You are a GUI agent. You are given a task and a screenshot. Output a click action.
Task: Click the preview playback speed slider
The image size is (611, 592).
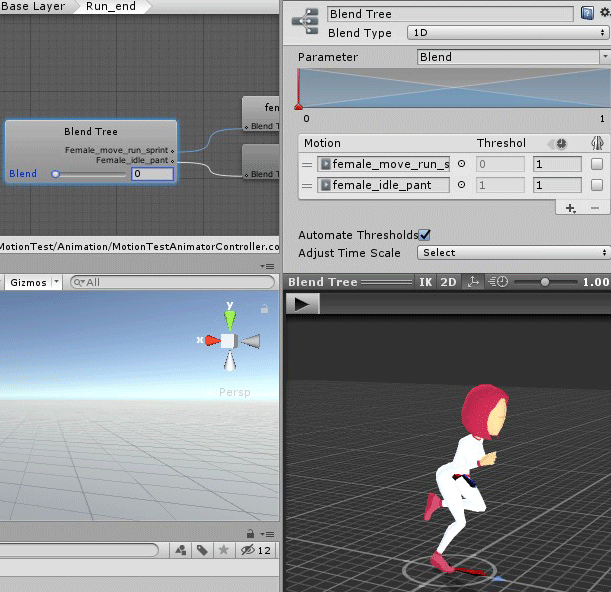click(x=544, y=282)
